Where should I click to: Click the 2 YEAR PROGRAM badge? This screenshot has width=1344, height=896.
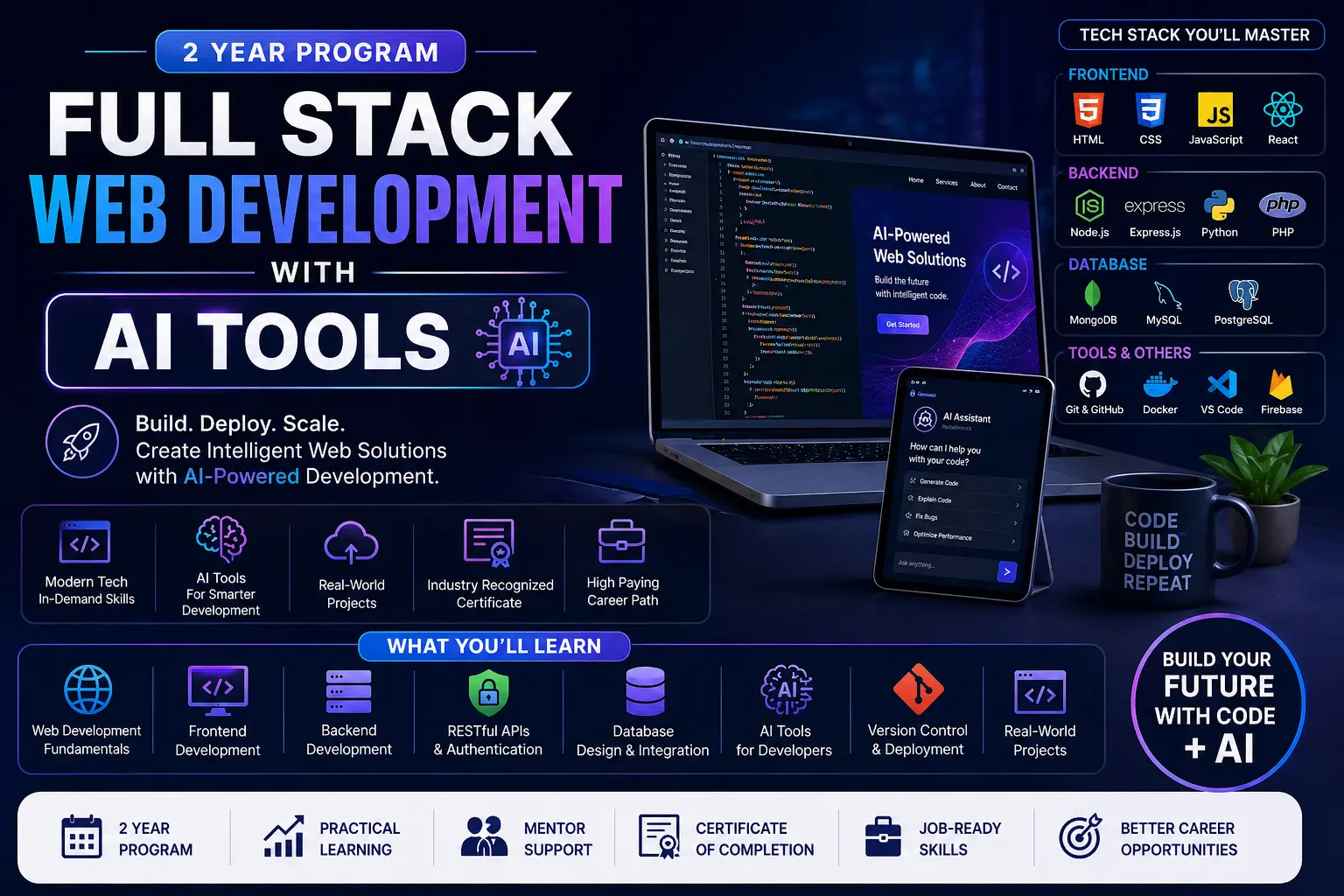pyautogui.click(x=311, y=52)
